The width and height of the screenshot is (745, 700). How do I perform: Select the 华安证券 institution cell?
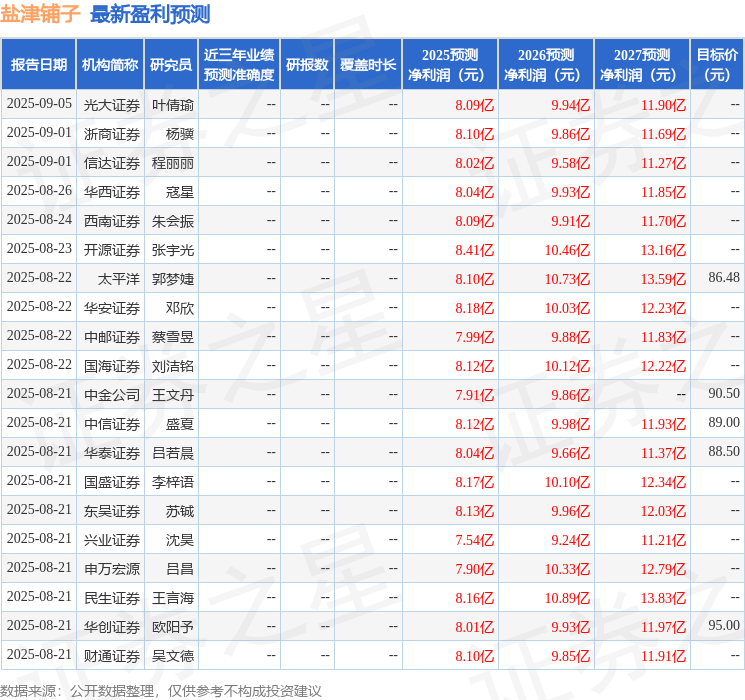(112, 308)
